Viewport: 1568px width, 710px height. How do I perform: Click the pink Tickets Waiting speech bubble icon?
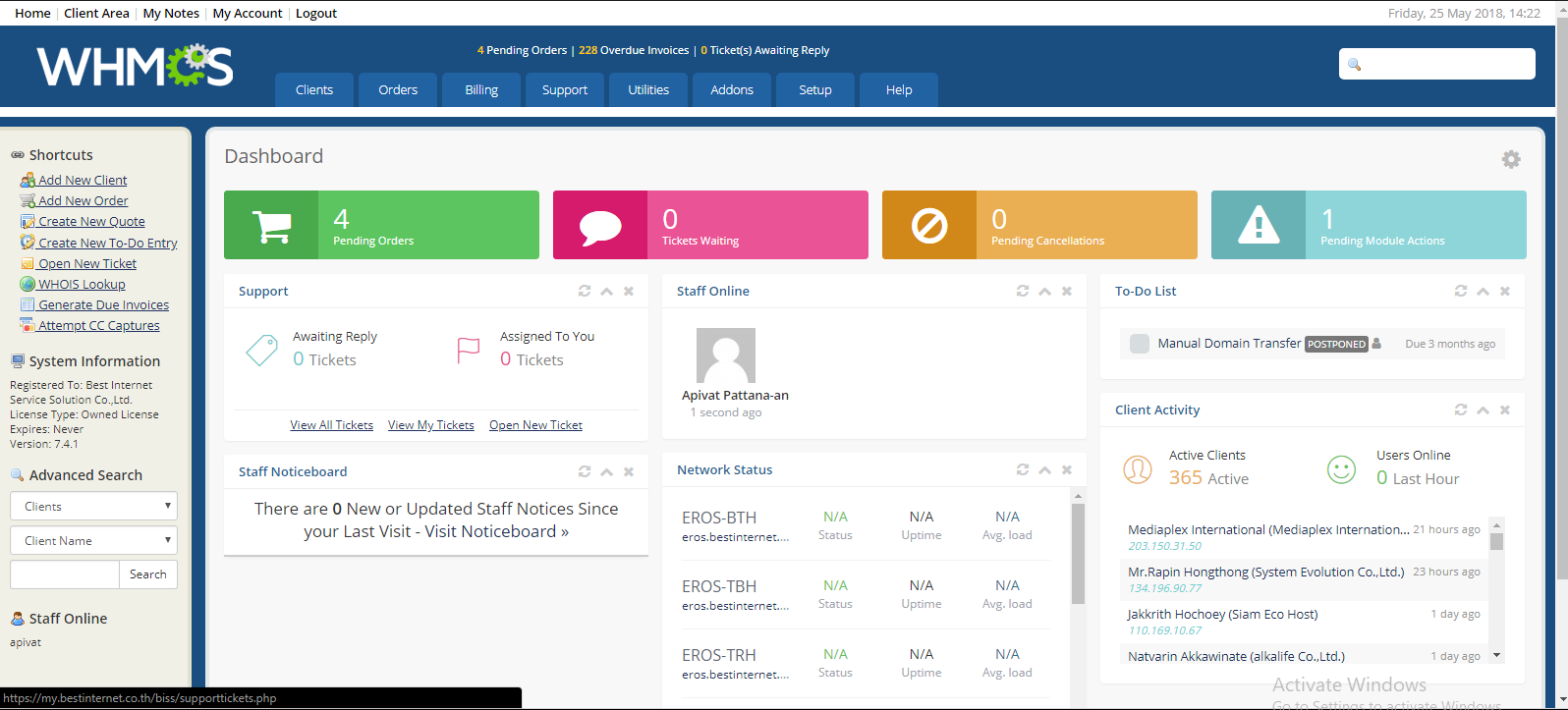pyautogui.click(x=600, y=226)
